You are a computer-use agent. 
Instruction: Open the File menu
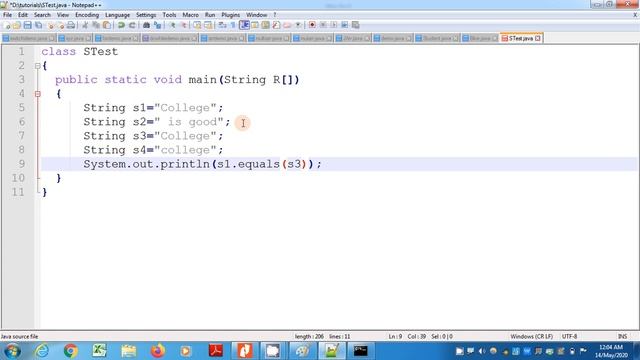(7, 15)
